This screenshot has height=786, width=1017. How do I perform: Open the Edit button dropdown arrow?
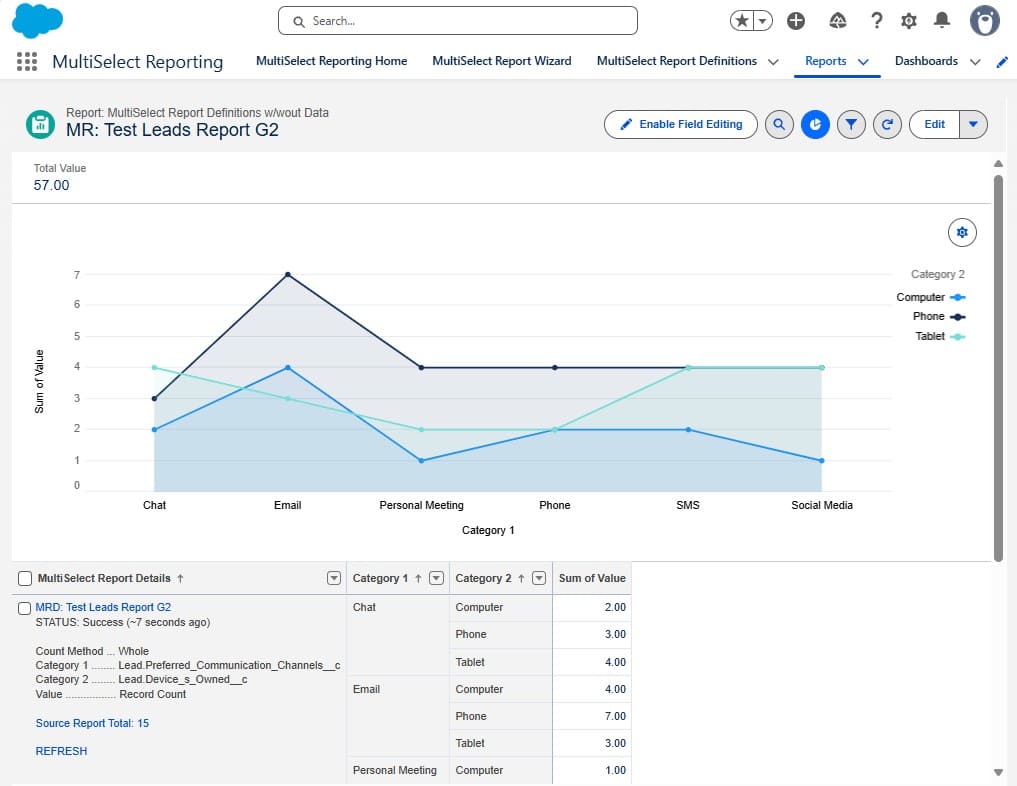973,124
